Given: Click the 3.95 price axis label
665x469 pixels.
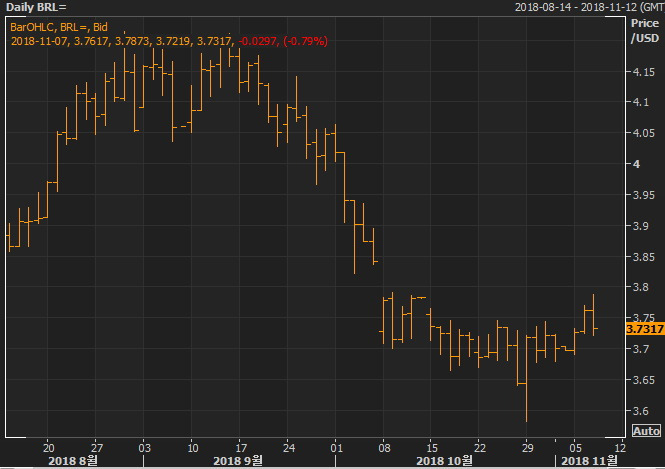Looking at the screenshot, I should (644, 195).
